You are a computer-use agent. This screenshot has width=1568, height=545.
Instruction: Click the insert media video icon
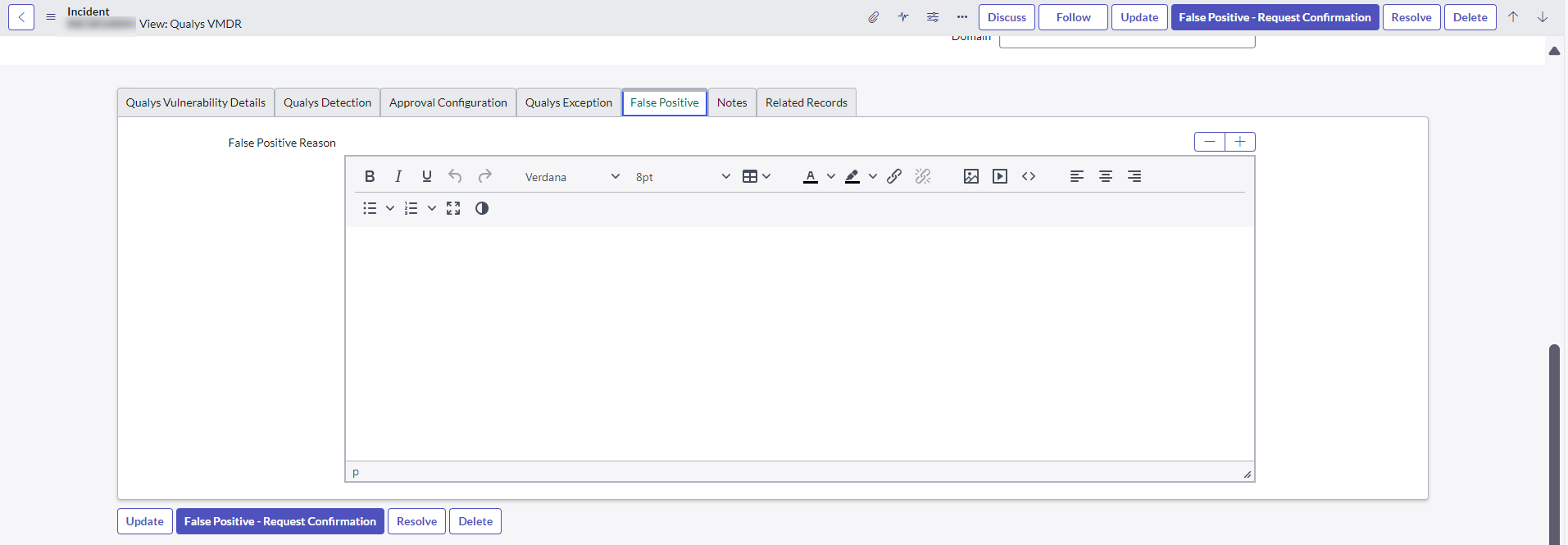tap(1000, 176)
